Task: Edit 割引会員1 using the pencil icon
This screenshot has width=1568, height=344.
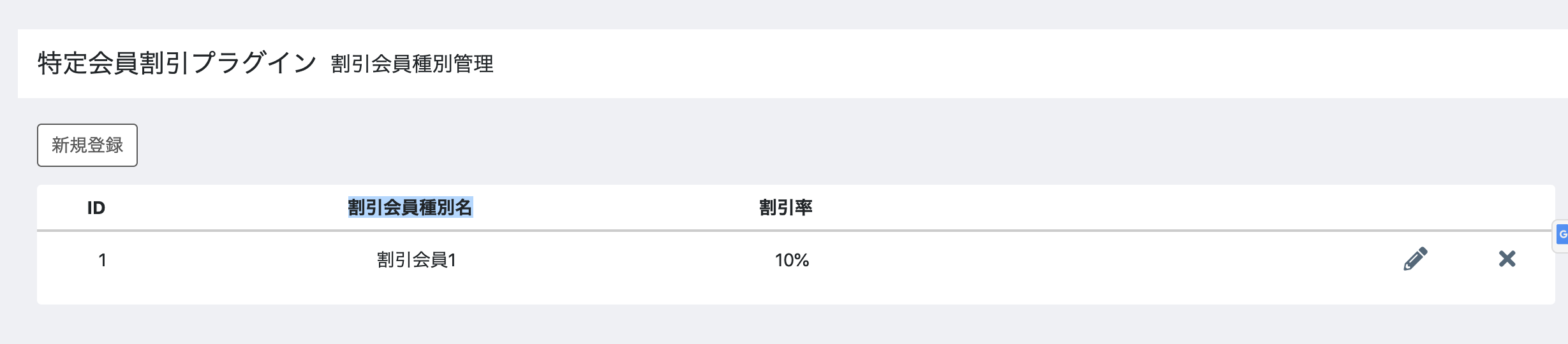Action: click(x=1415, y=259)
